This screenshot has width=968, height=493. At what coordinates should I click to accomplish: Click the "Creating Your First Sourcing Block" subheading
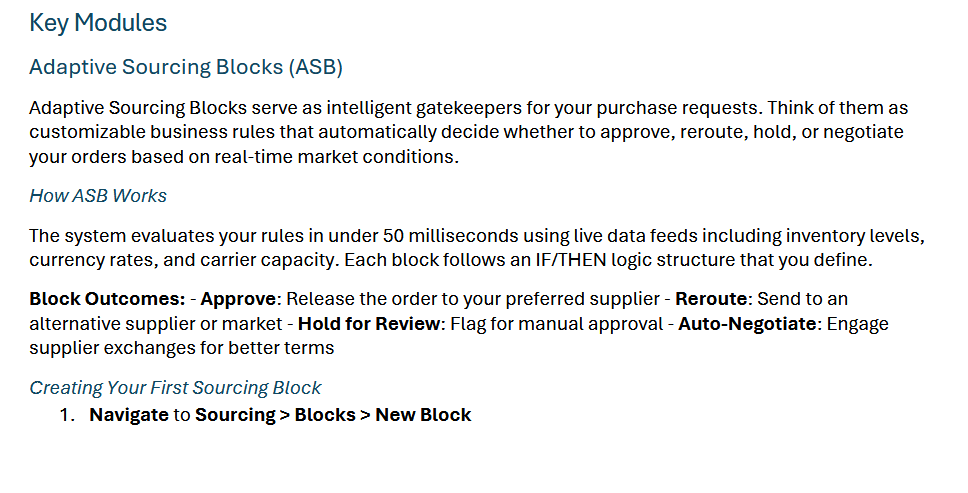[175, 387]
